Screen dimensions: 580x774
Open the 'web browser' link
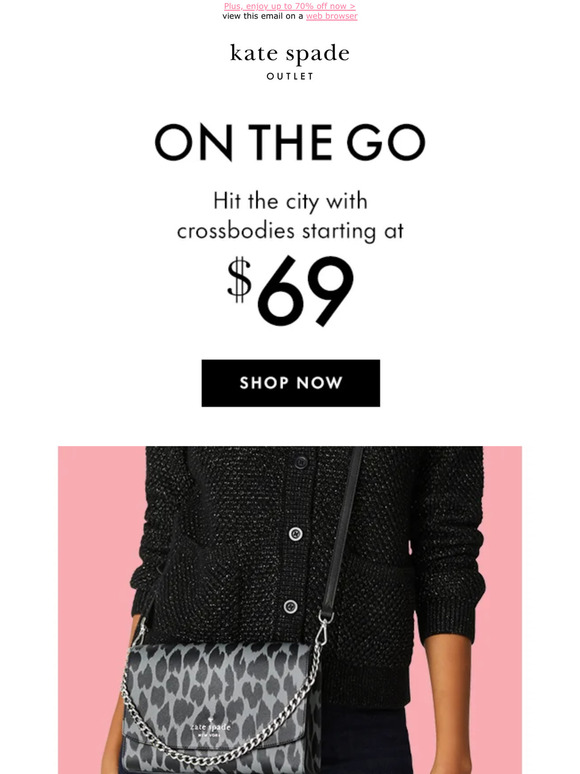(x=331, y=16)
